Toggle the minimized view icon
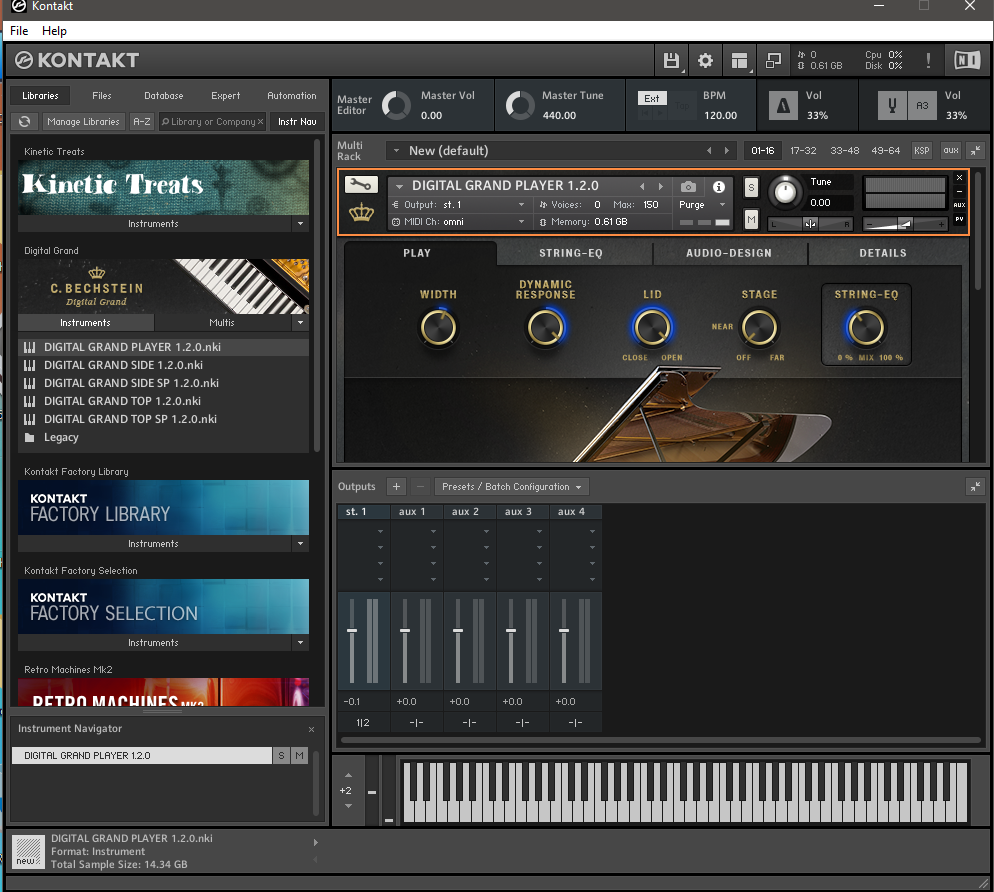The image size is (994, 892). (773, 61)
